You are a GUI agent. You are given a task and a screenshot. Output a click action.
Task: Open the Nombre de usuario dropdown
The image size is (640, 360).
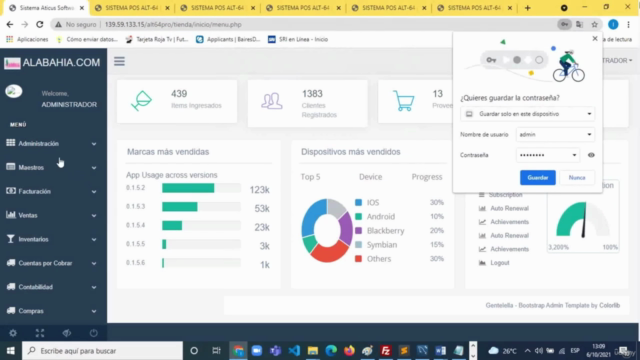[x=555, y=134]
